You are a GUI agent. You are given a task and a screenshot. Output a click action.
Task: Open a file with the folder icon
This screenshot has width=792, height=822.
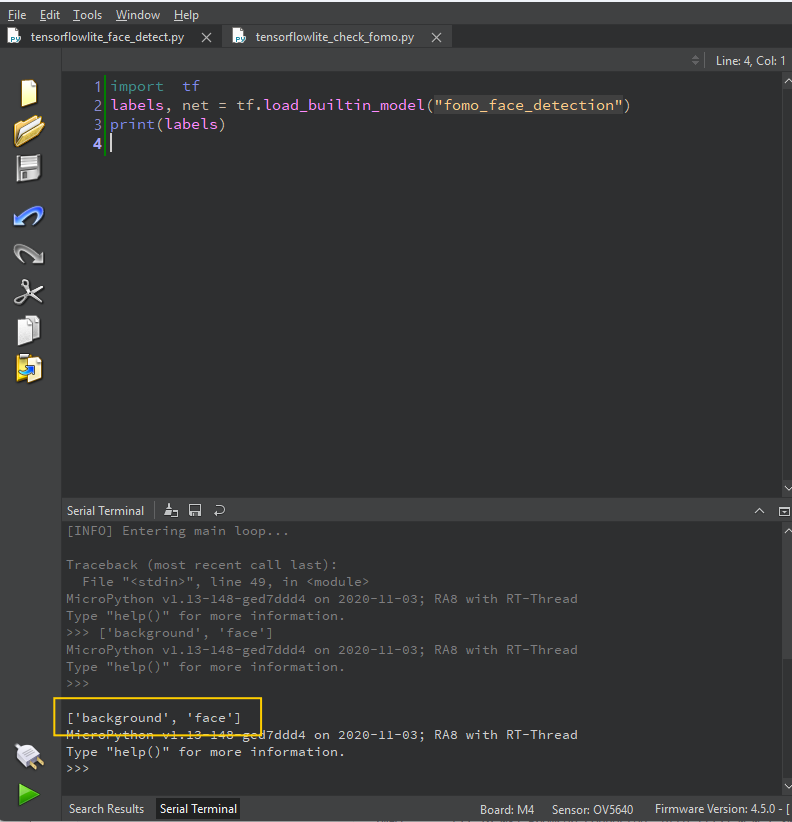click(29, 130)
